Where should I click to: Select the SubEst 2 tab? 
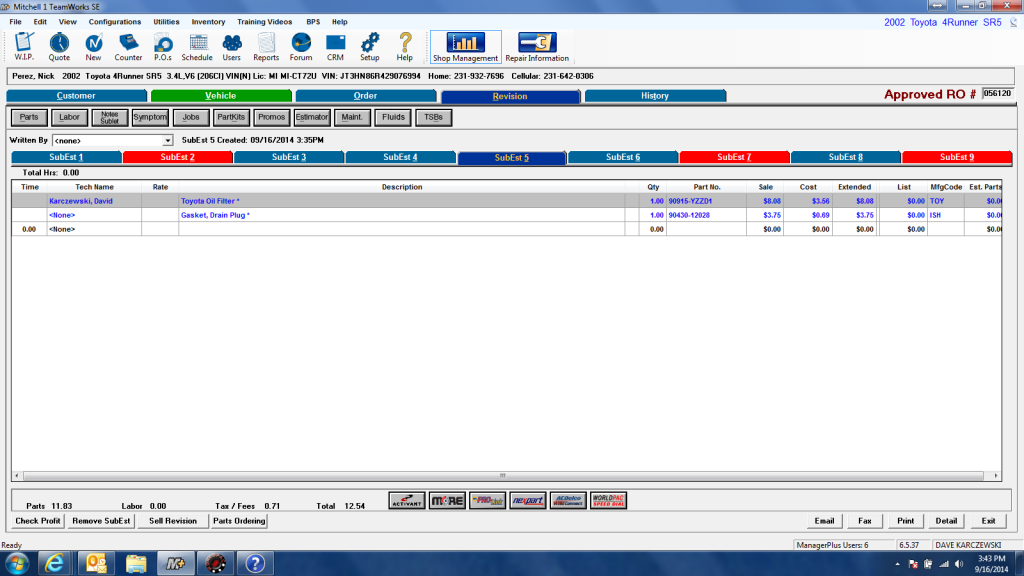[x=178, y=157]
